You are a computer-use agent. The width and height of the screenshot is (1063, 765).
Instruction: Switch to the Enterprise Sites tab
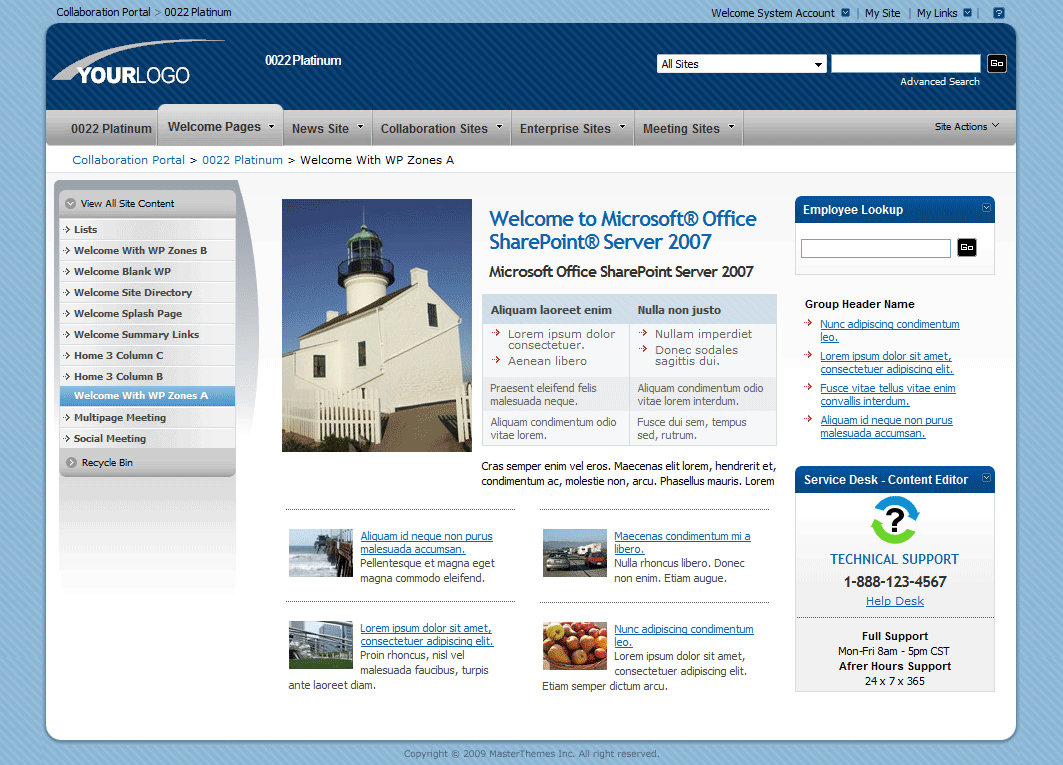(565, 128)
